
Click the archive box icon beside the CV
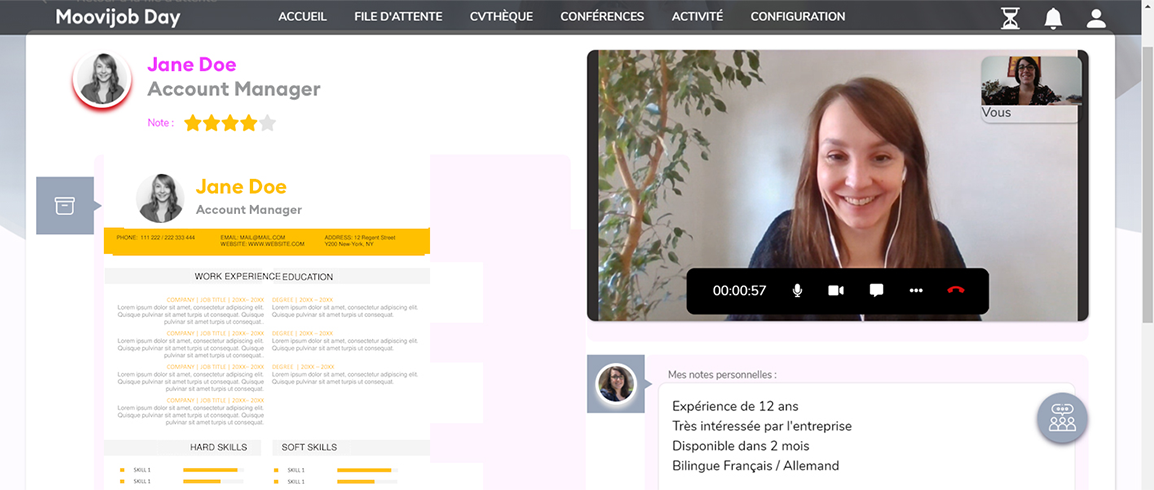[x=65, y=206]
